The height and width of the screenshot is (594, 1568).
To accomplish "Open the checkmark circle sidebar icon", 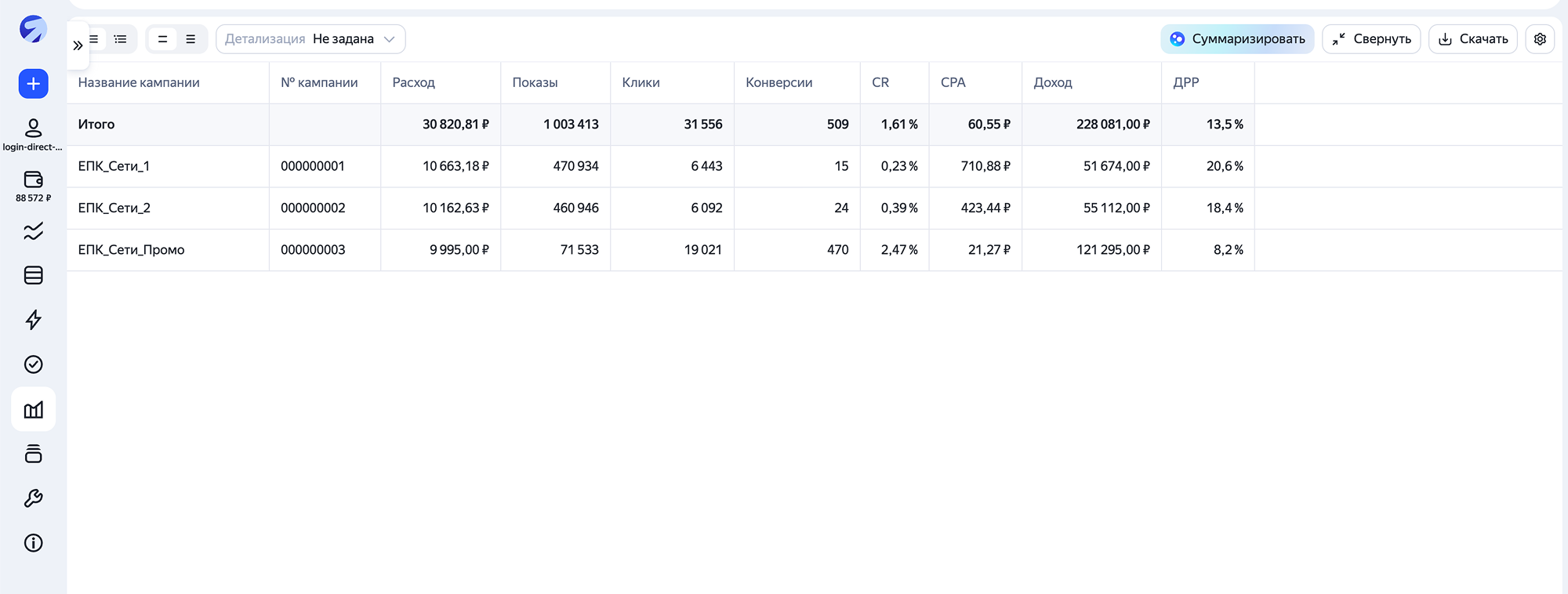I will click(33, 364).
